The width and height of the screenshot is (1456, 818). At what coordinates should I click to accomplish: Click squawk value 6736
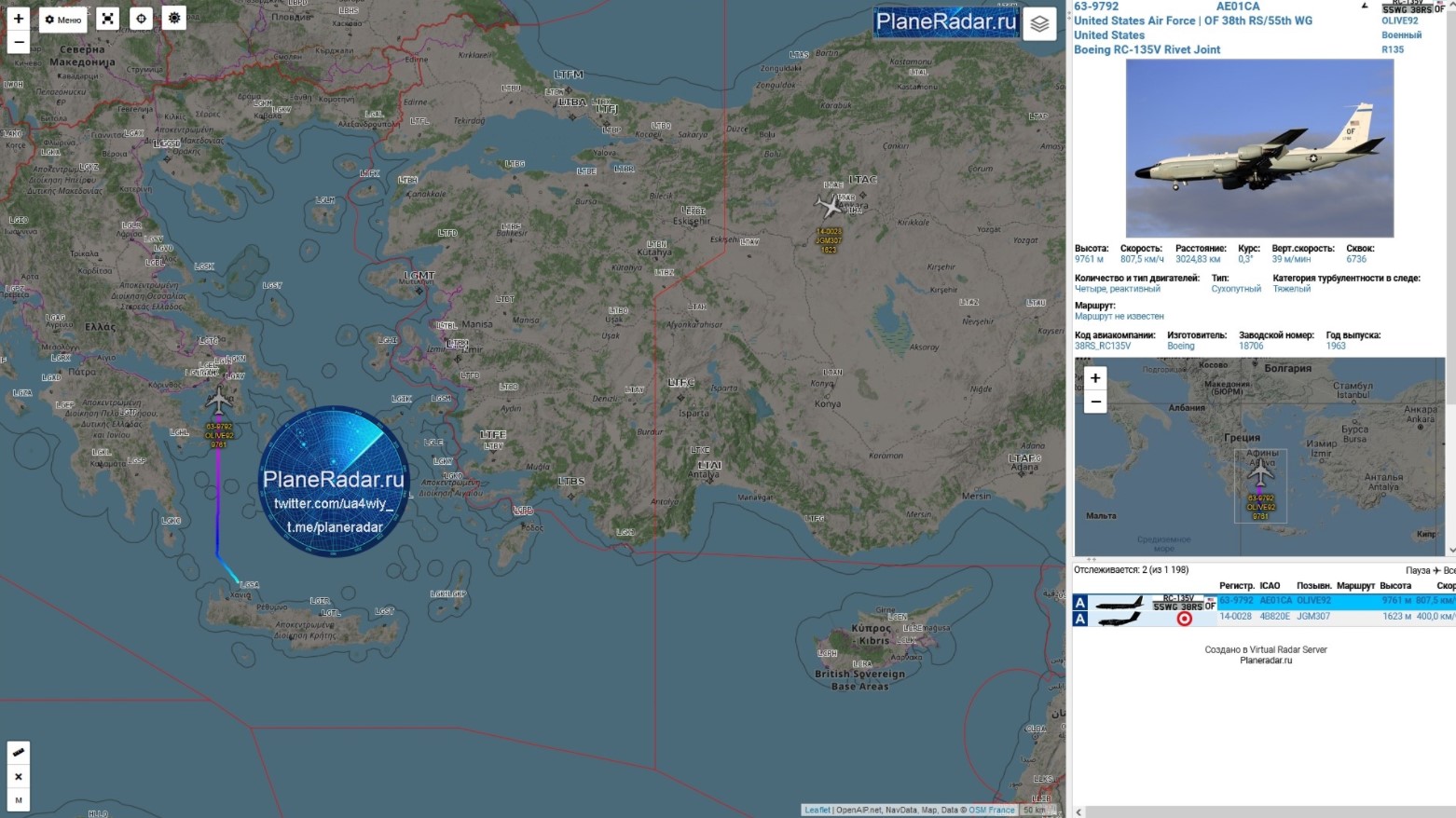tap(1356, 259)
